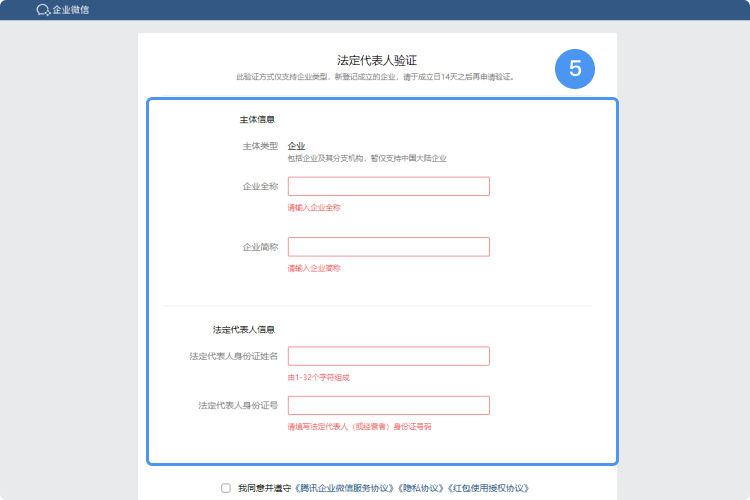Image resolution: width=750 pixels, height=500 pixels.
Task: Focus the 企业全称 input field
Action: 388,186
